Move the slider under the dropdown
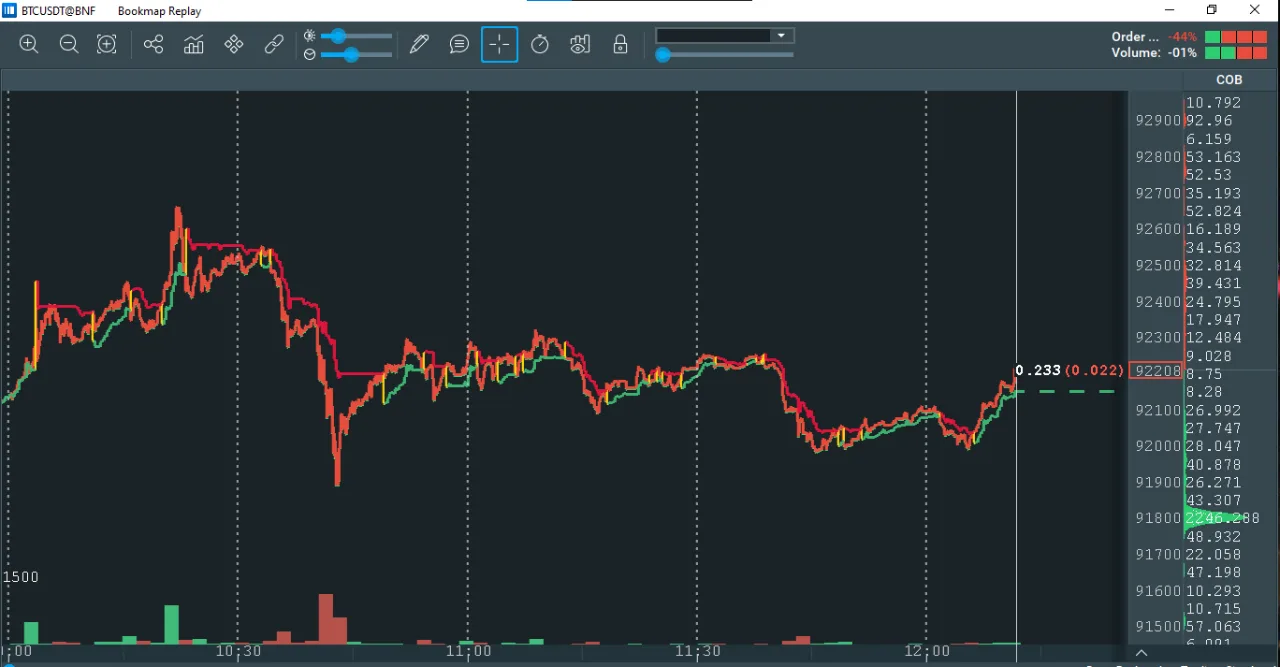 point(663,55)
